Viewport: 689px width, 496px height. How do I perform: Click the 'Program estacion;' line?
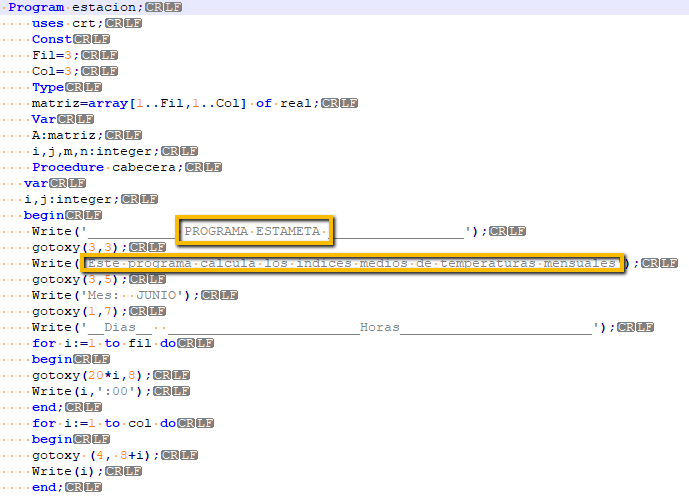click(70, 7)
